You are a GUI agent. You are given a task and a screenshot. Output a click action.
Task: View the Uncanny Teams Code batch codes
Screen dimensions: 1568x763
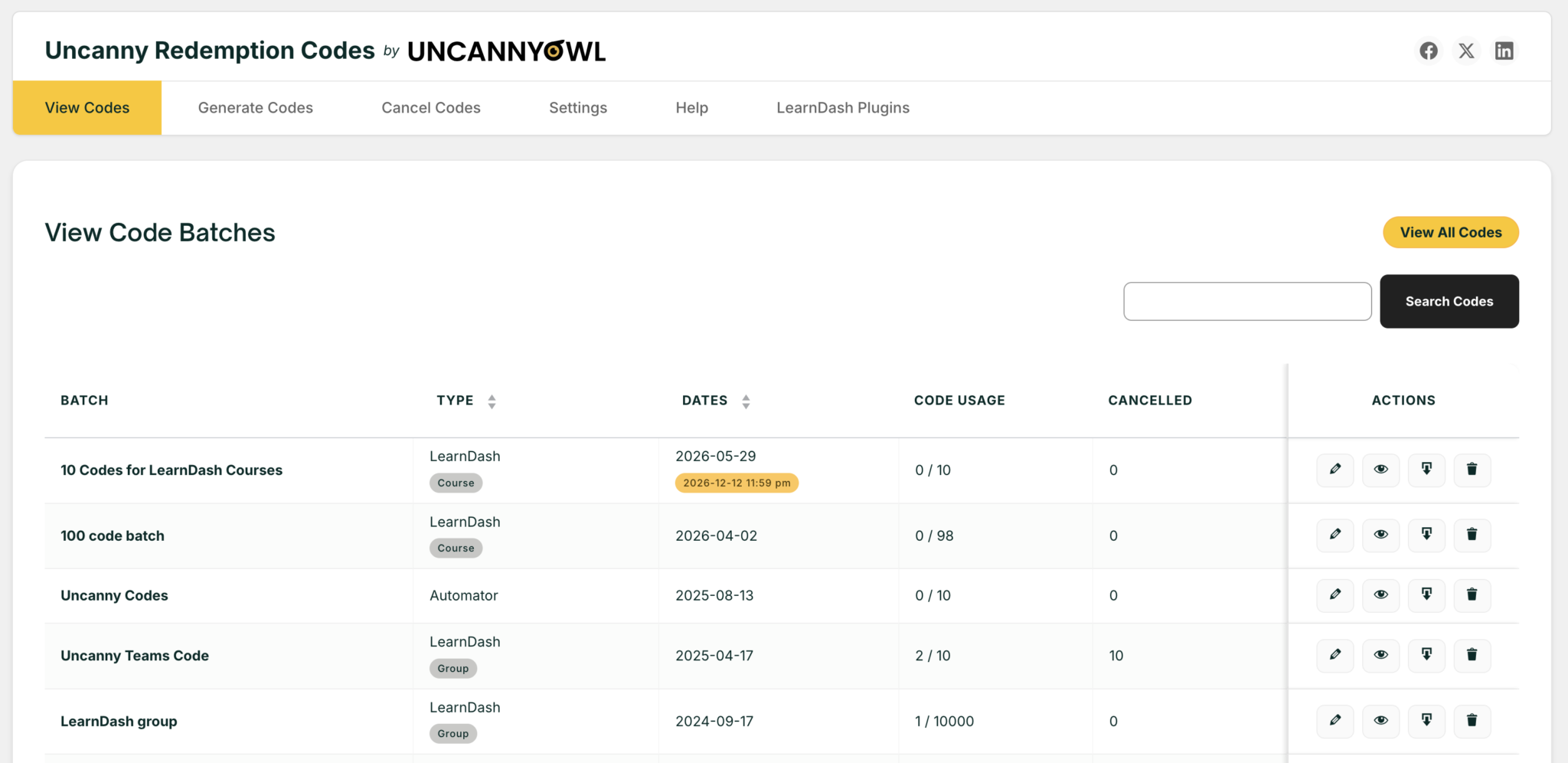click(1381, 655)
